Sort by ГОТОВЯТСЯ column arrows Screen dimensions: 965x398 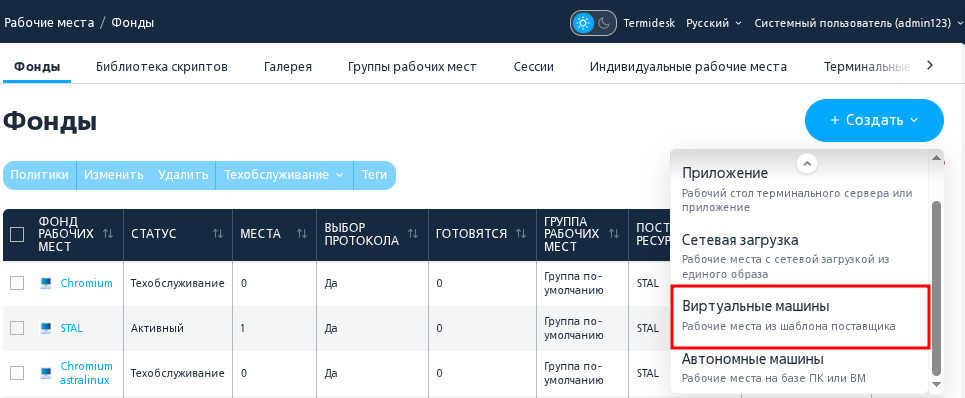(x=521, y=234)
